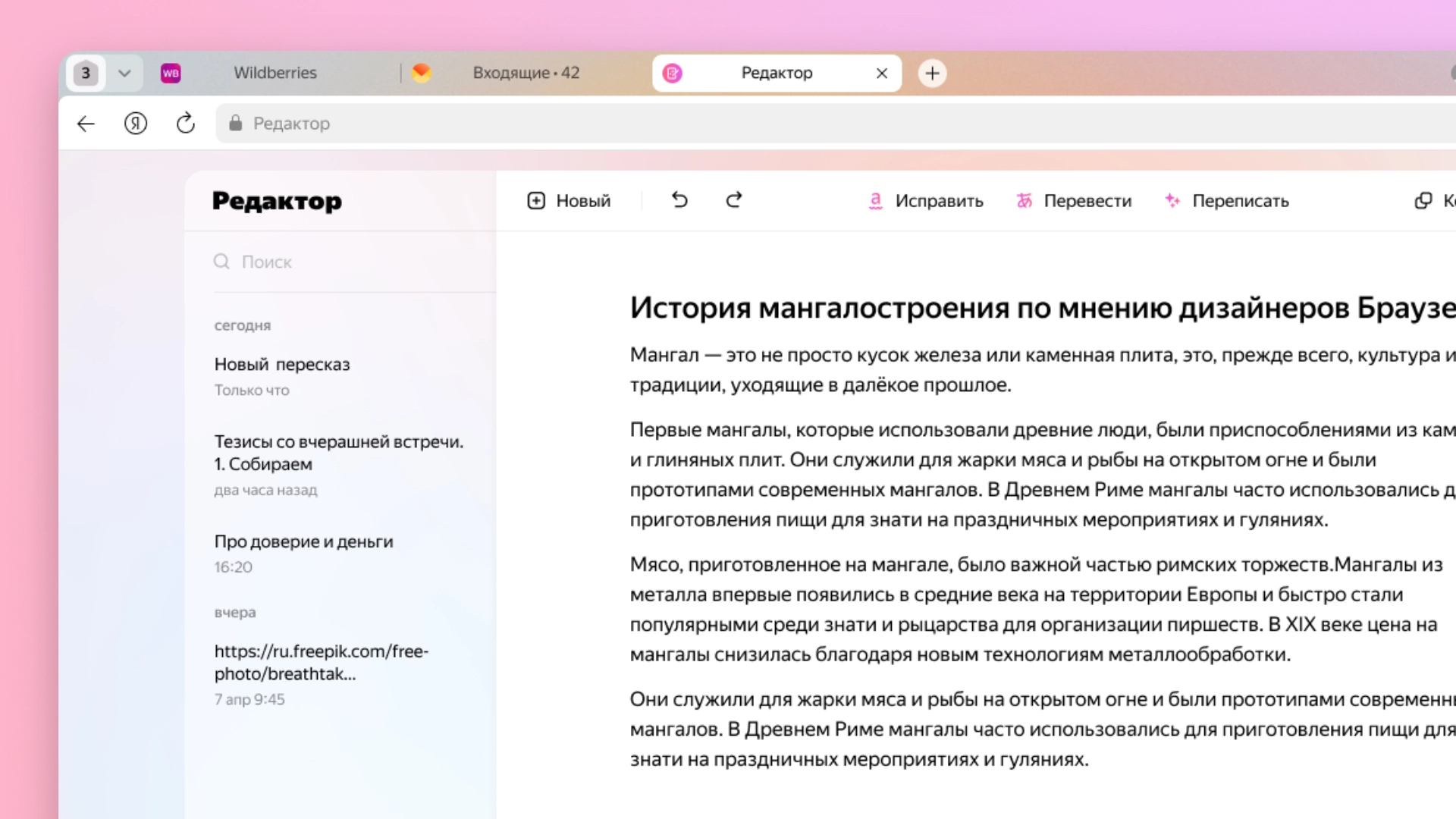Viewport: 1456px width, 819px height.
Task: Select the Новый пересказ document
Action: coord(281,364)
